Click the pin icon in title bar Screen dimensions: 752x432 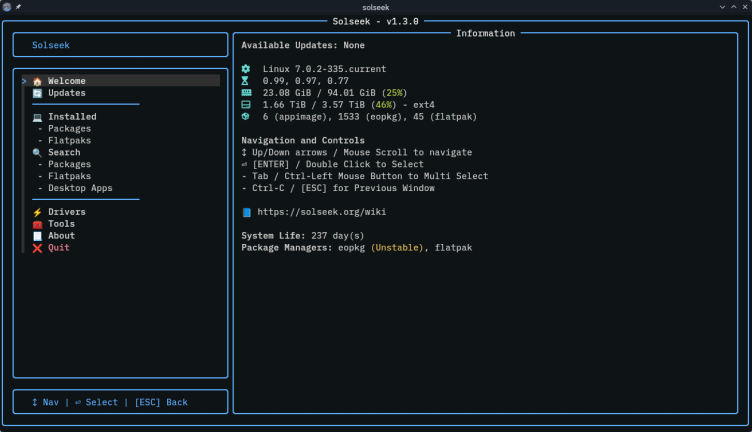(18, 7)
